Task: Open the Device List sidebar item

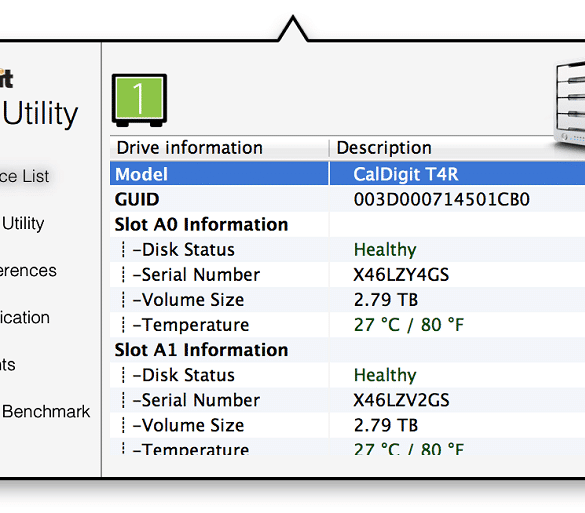Action: click(x=24, y=176)
